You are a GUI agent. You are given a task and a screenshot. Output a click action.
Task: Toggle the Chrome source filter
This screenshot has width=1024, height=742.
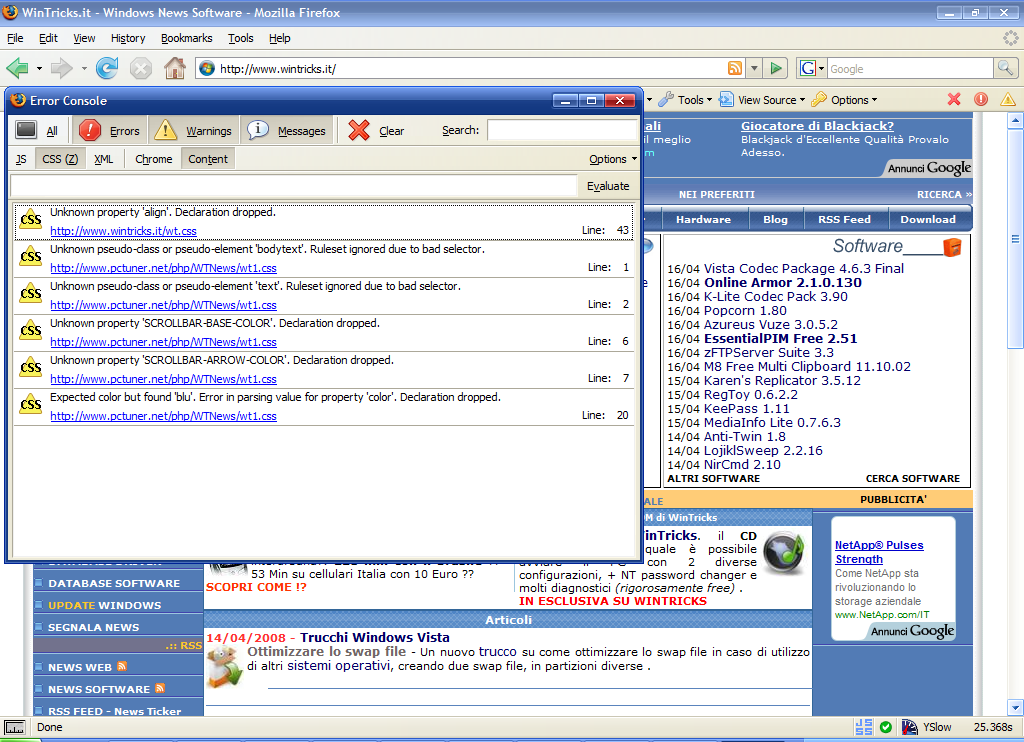click(x=153, y=159)
